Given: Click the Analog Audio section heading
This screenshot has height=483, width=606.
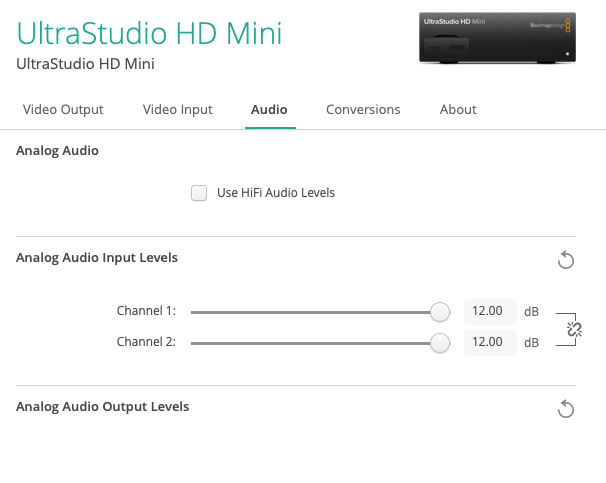Looking at the screenshot, I should (x=57, y=151).
